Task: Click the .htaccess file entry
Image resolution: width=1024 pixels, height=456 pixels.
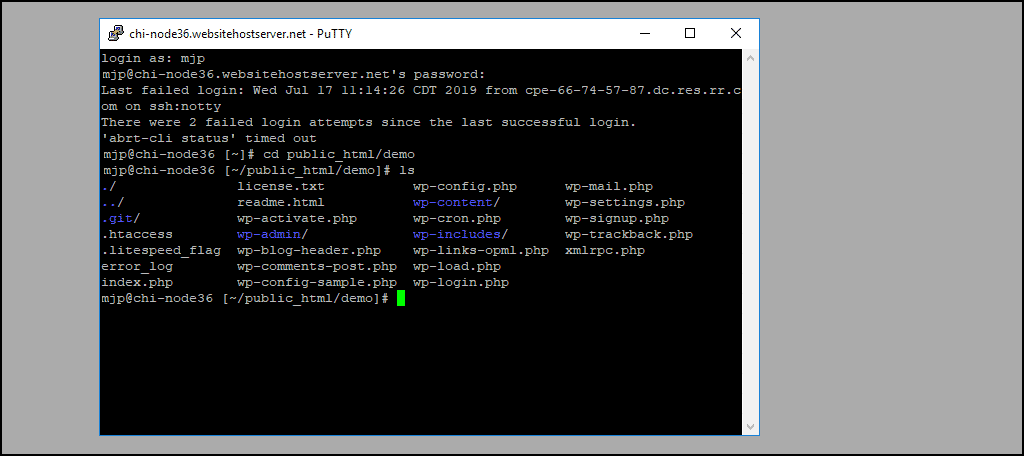Action: coord(137,235)
